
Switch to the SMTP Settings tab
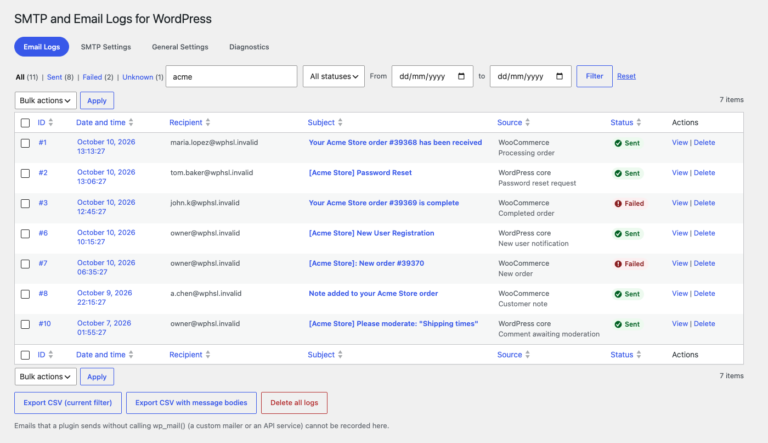click(106, 47)
